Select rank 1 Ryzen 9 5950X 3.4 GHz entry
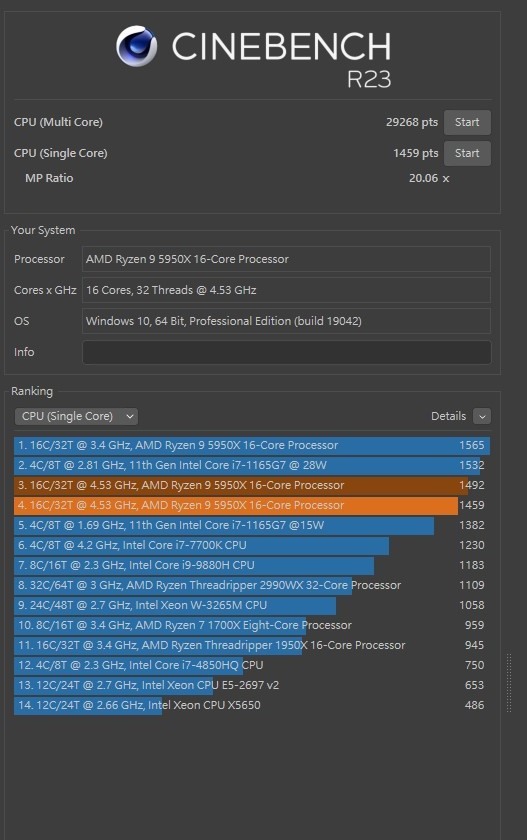Viewport: 527px width, 840px height. tap(252, 446)
